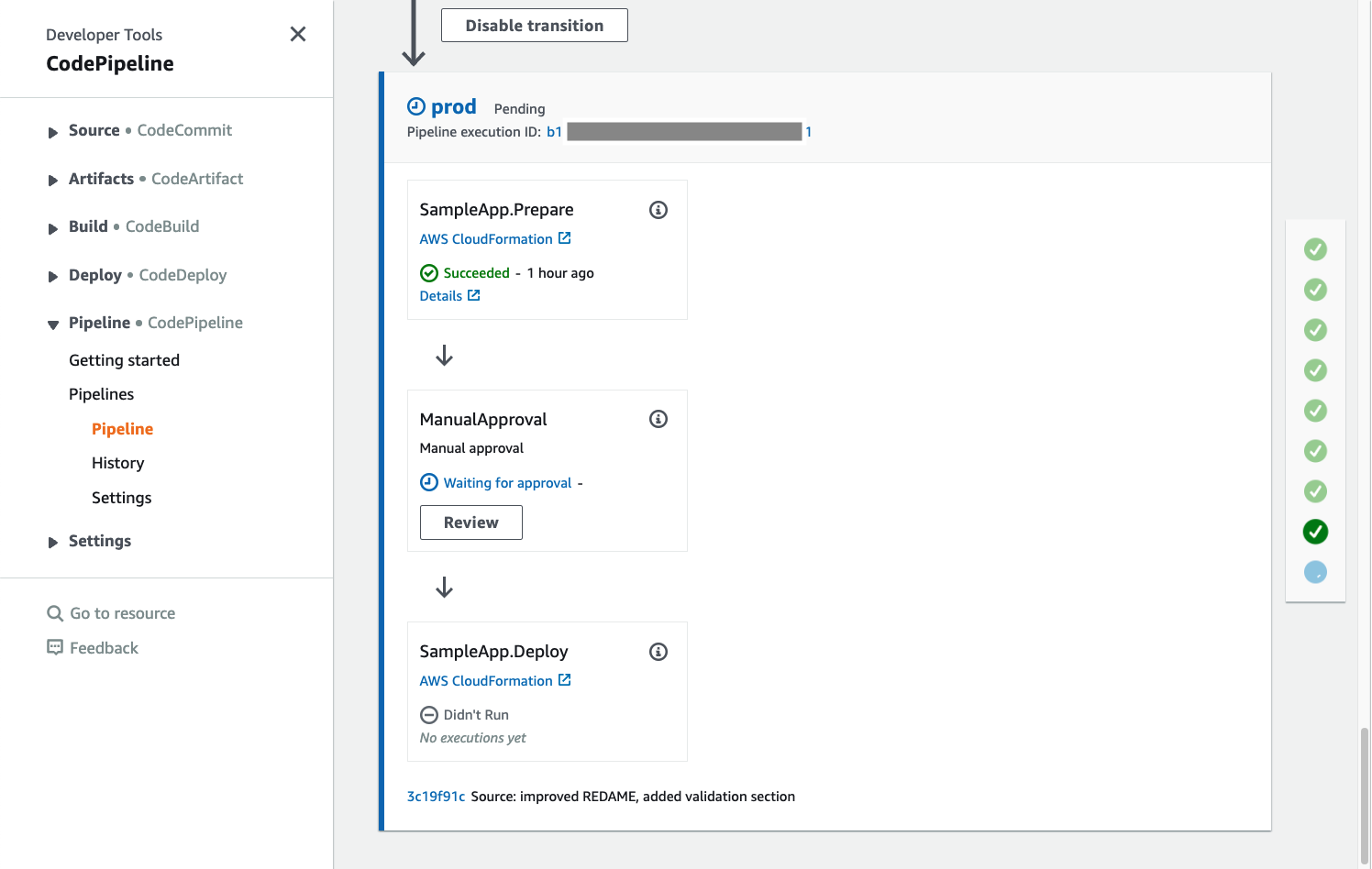Open Getting started page
1372x869 pixels.
[124, 360]
